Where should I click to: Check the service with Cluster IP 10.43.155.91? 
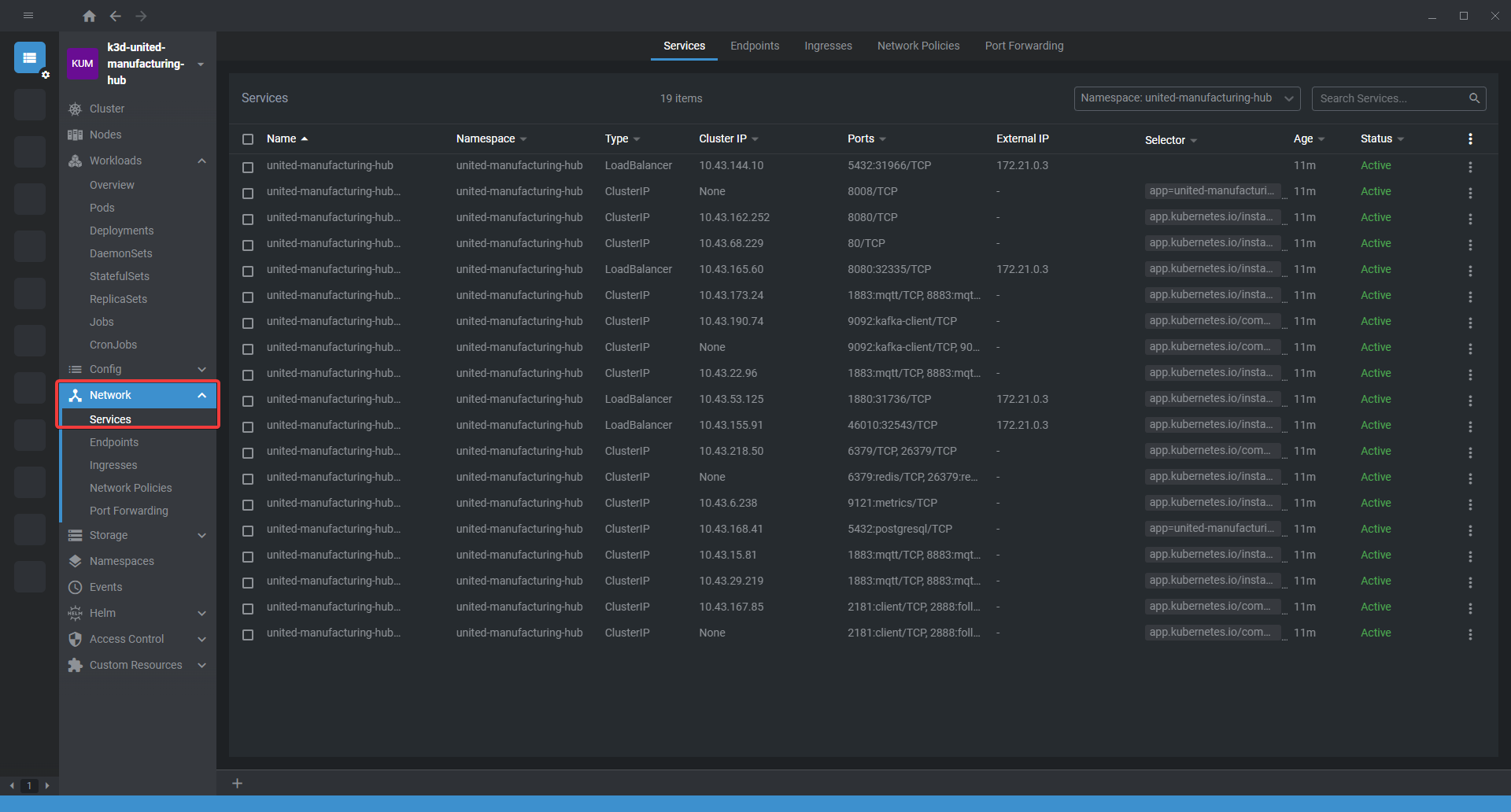[248, 426]
